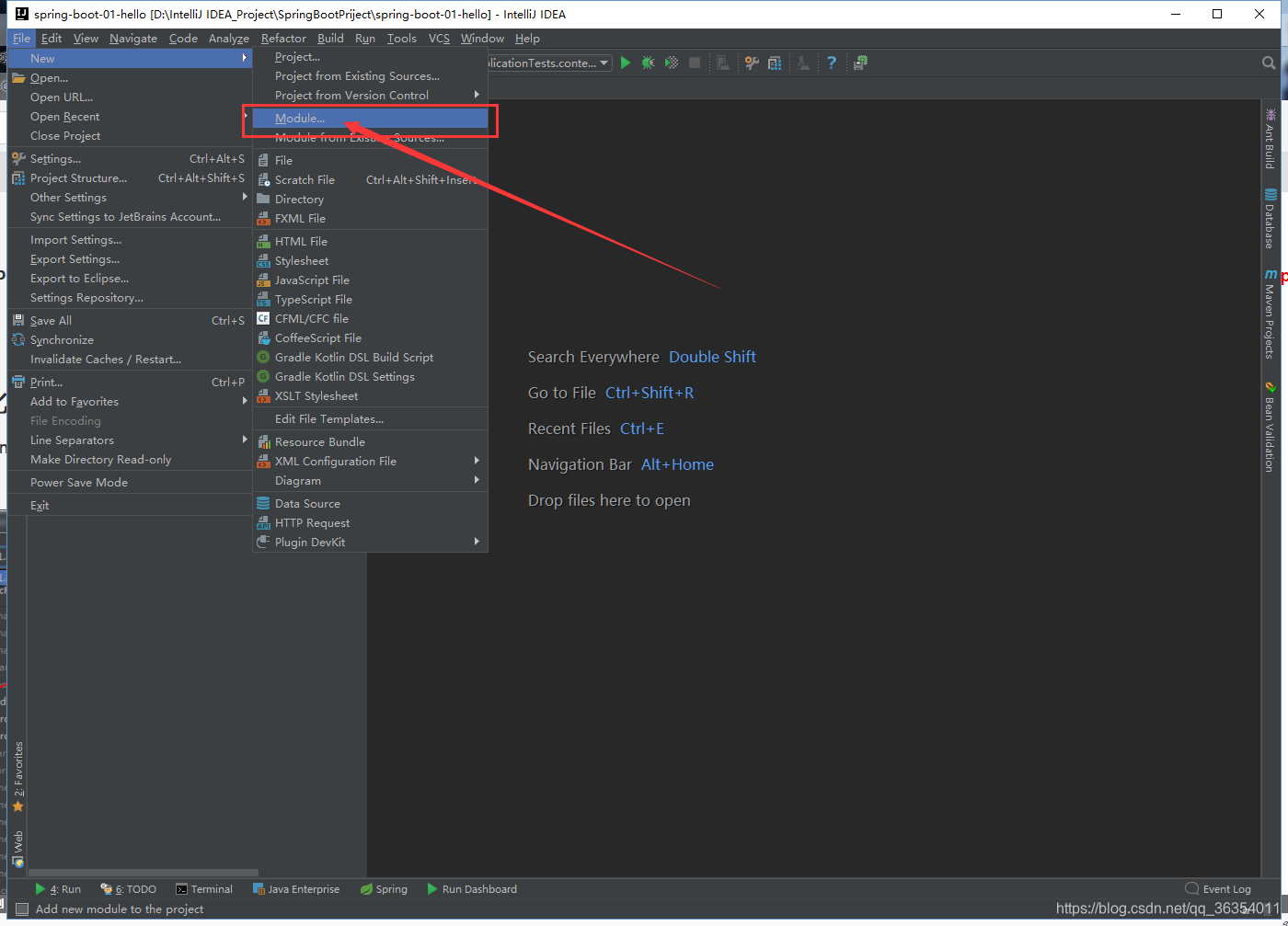Click the search magnifier icon at top right
This screenshot has width=1288, height=926.
pyautogui.click(x=1269, y=63)
